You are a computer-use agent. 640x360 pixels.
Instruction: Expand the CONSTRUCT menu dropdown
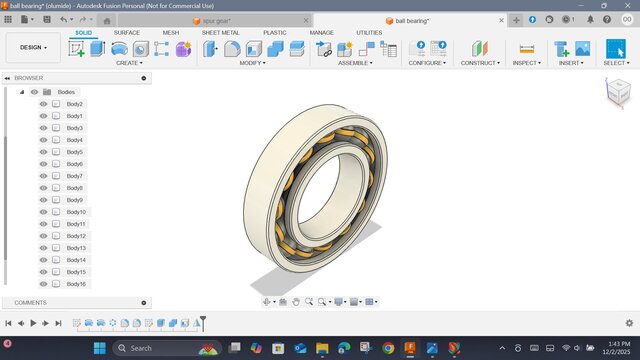480,63
